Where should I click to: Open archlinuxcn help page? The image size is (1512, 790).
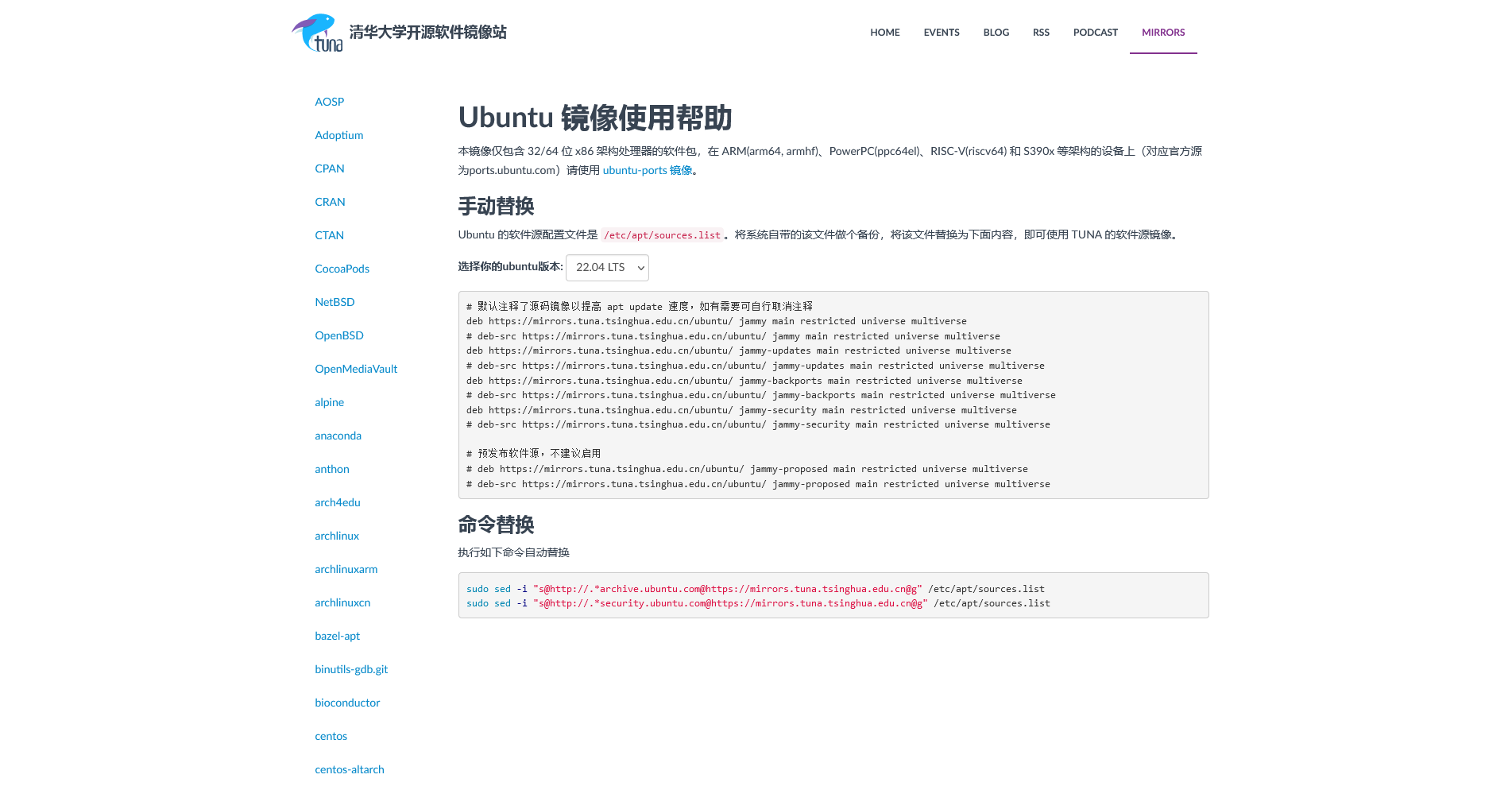click(x=342, y=602)
